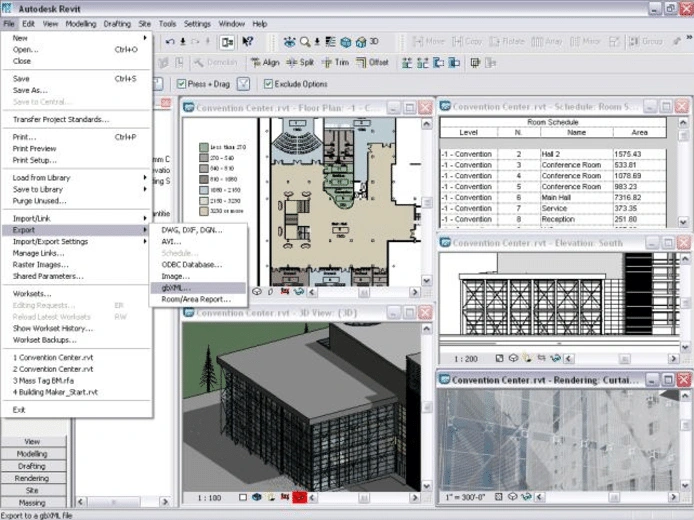Choose ODBC Database... export option
694x520 pixels.
pyautogui.click(x=198, y=265)
